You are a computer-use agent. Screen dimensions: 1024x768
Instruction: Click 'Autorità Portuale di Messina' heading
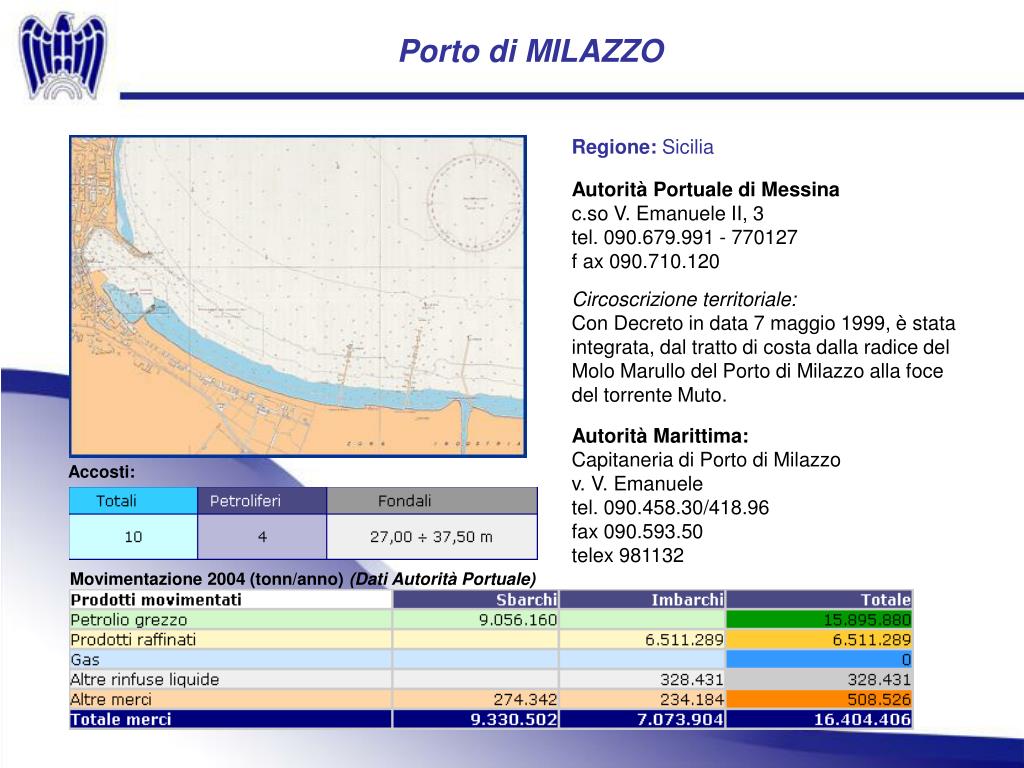(705, 189)
